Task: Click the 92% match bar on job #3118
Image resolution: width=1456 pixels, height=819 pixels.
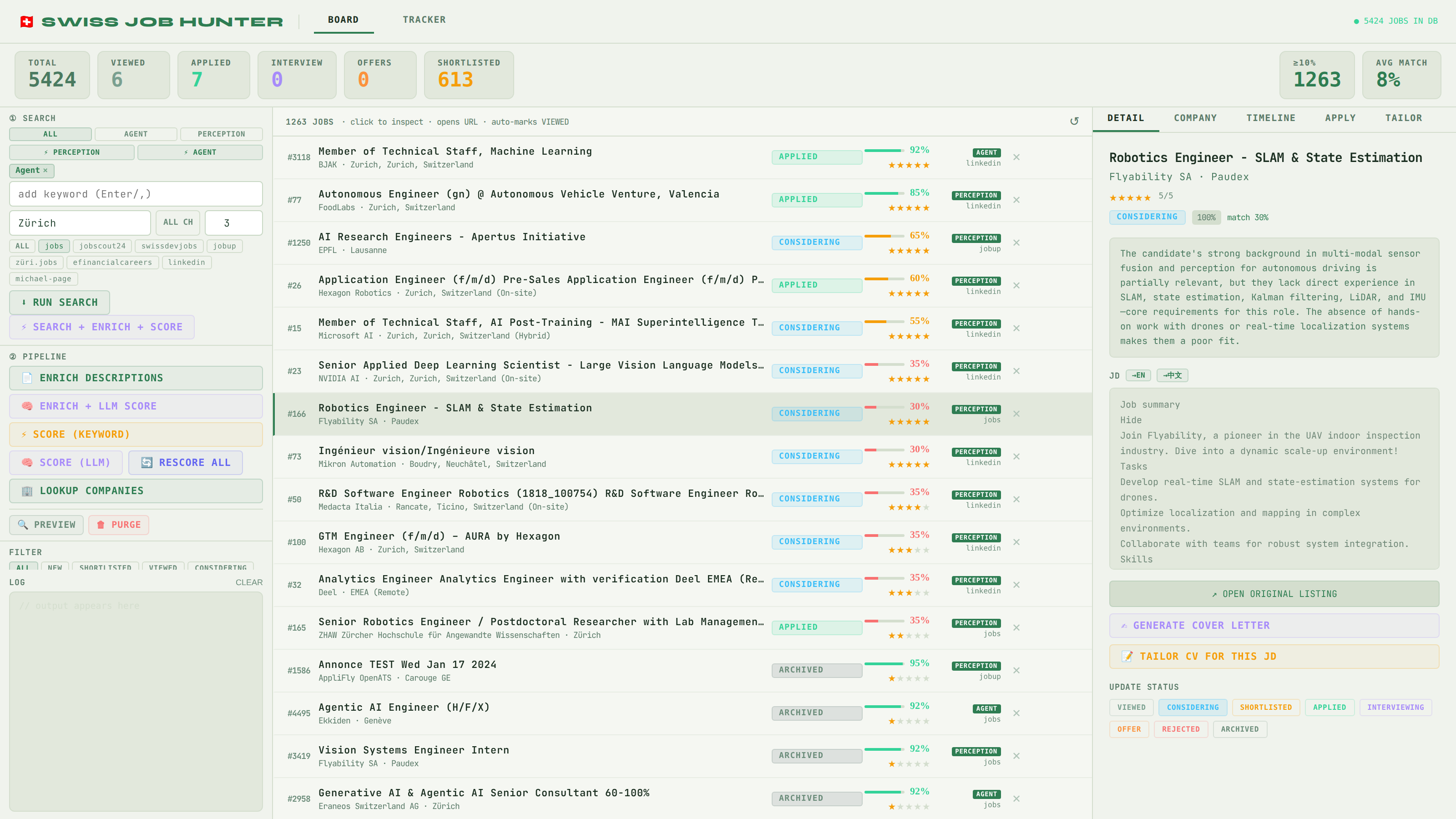Action: pos(884,150)
